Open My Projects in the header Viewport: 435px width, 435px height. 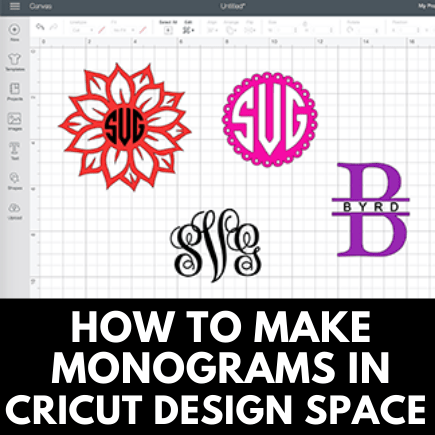click(426, 6)
